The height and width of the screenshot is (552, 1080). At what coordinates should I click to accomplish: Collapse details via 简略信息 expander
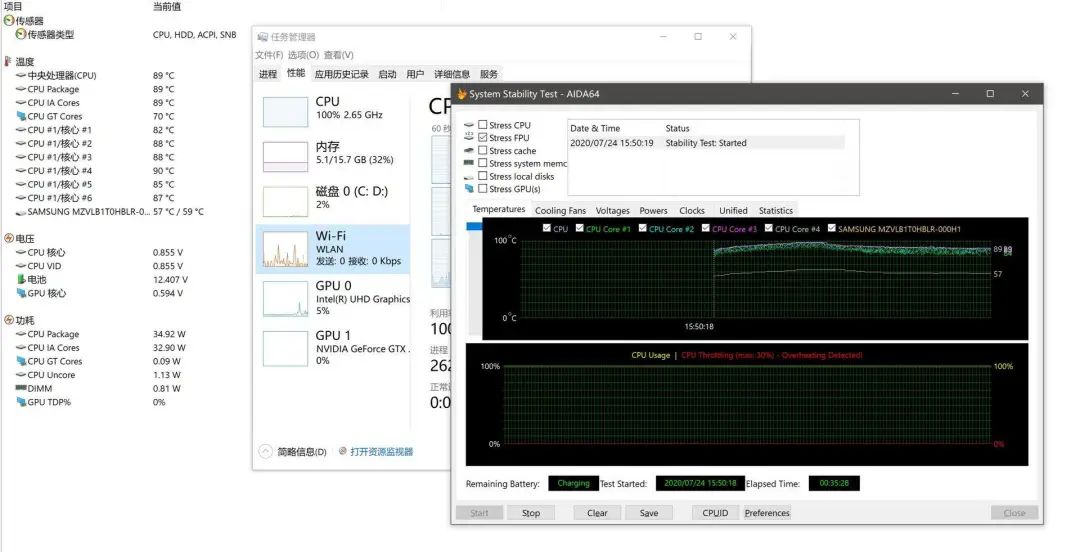(x=265, y=451)
